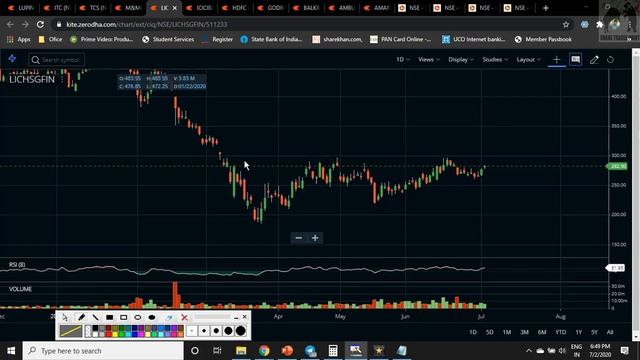The image size is (640, 360).
Task: Set bottom range to 1M
Action: click(507, 332)
